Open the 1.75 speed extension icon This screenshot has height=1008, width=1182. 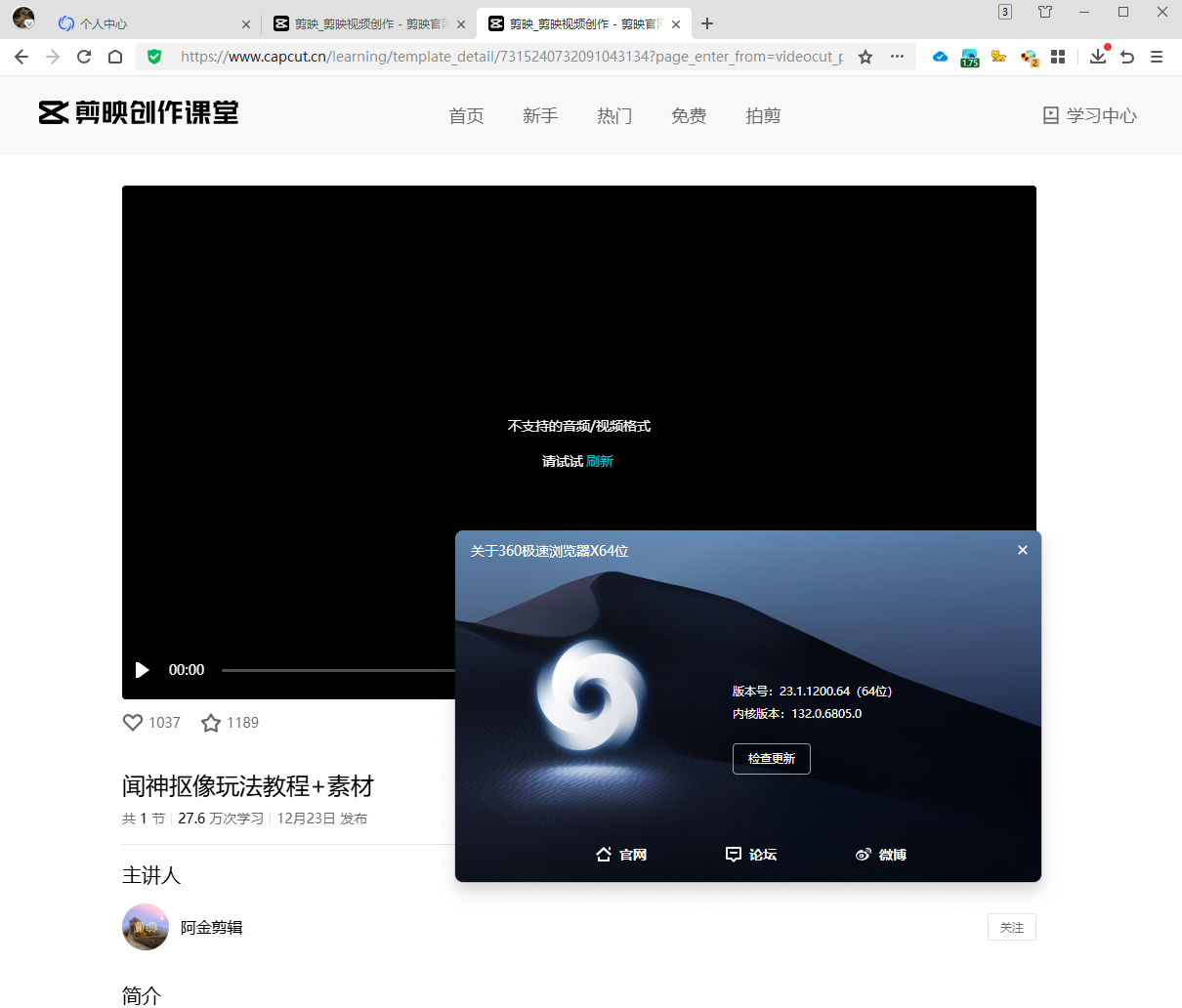tap(969, 58)
